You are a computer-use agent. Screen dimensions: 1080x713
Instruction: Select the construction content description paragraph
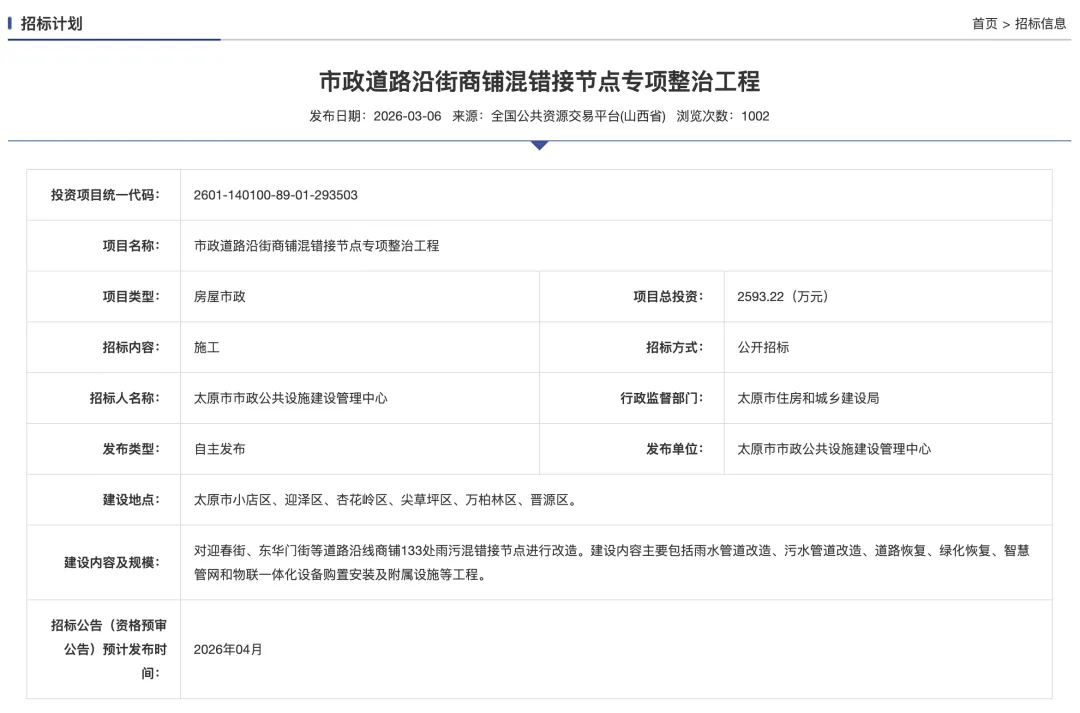[612, 563]
